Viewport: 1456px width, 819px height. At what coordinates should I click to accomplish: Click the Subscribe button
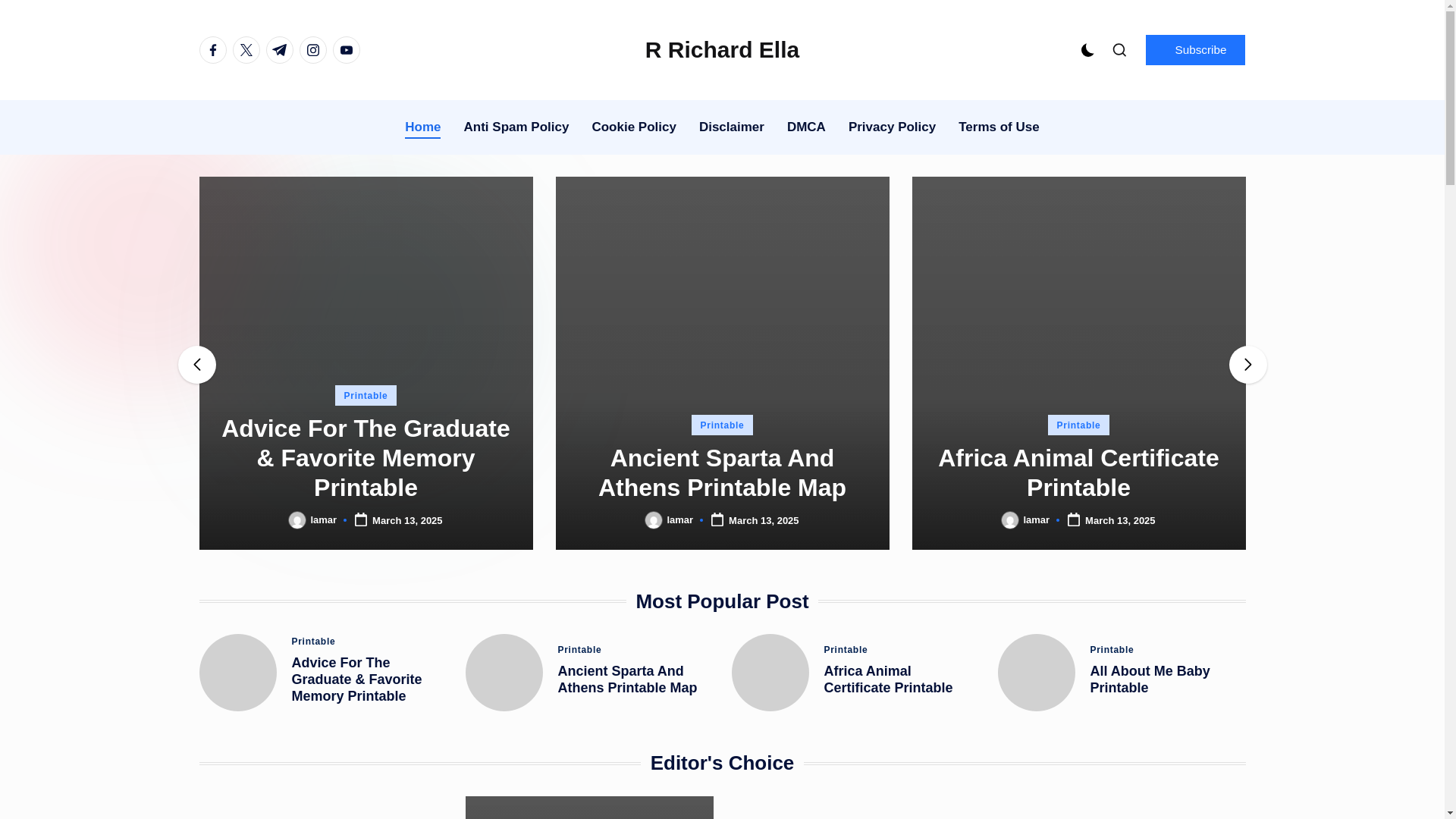click(x=1195, y=50)
